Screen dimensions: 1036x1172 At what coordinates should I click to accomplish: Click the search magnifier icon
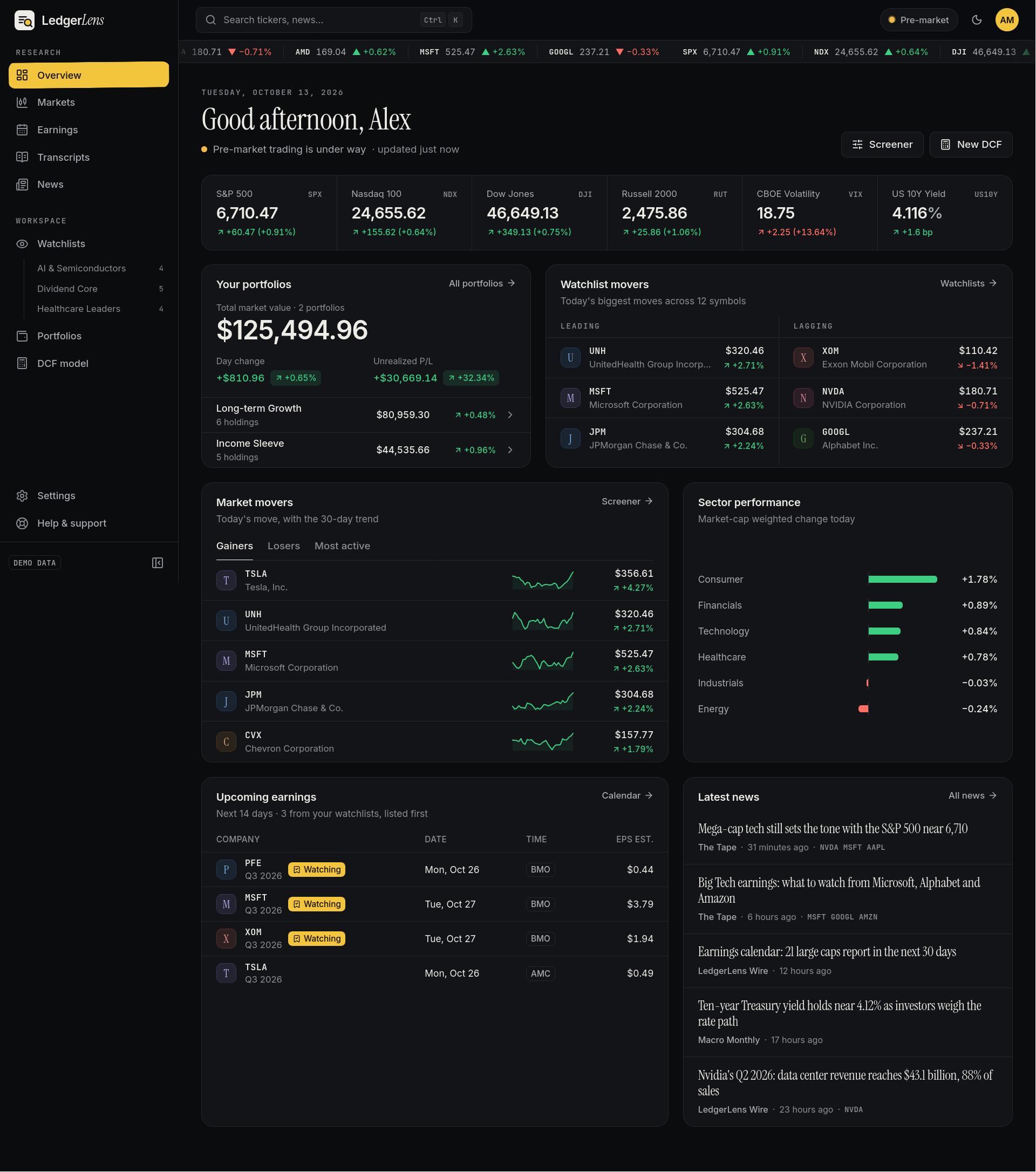211,20
